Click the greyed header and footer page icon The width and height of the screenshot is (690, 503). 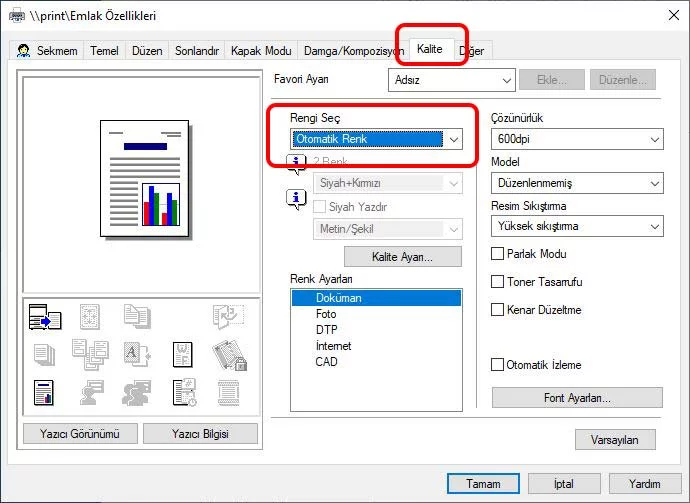coord(228,393)
